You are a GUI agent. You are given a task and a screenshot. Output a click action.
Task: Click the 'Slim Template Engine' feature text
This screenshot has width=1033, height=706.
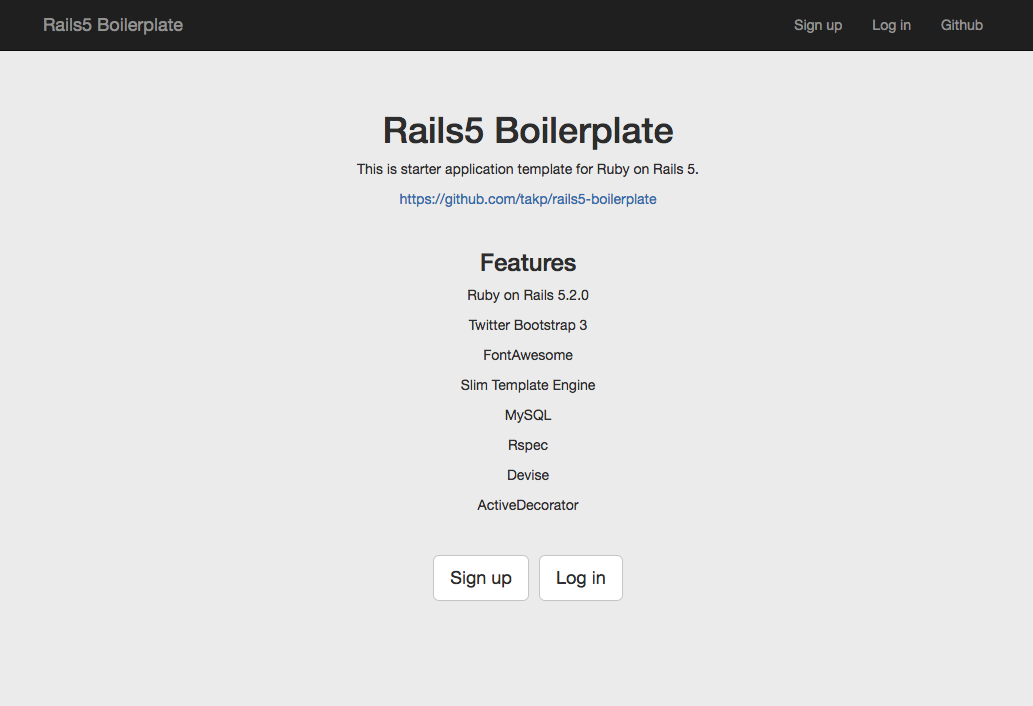click(528, 385)
